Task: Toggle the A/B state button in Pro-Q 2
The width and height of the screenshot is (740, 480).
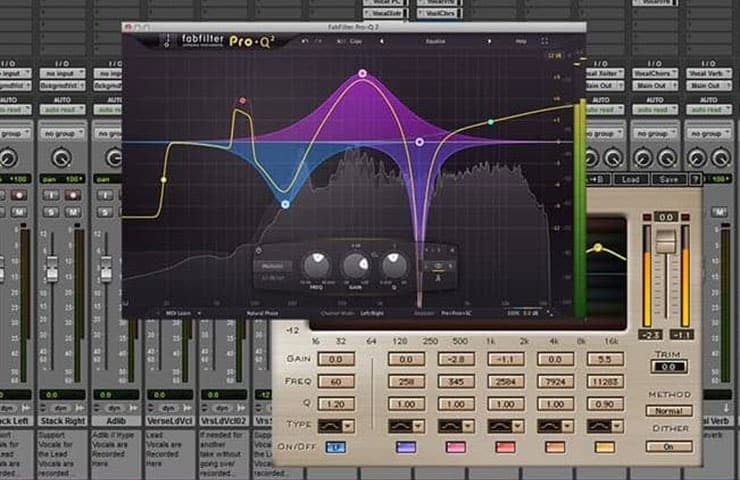Action: 340,42
